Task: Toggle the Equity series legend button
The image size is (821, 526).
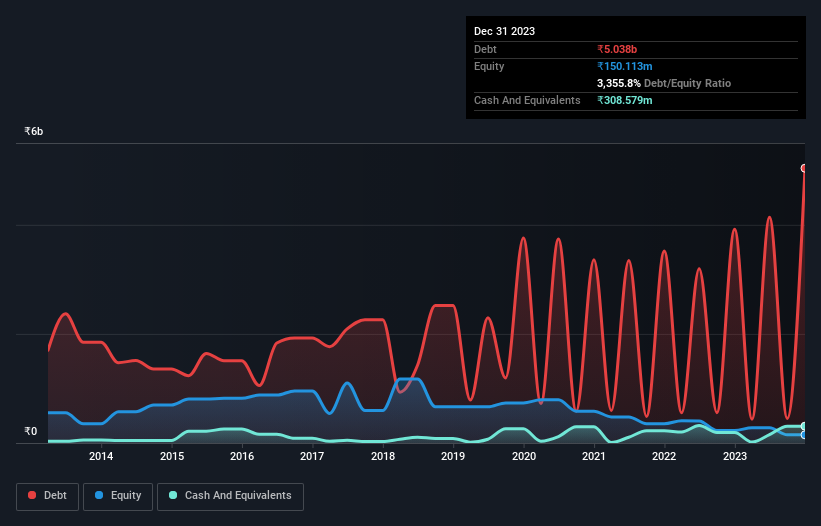Action: [118, 496]
